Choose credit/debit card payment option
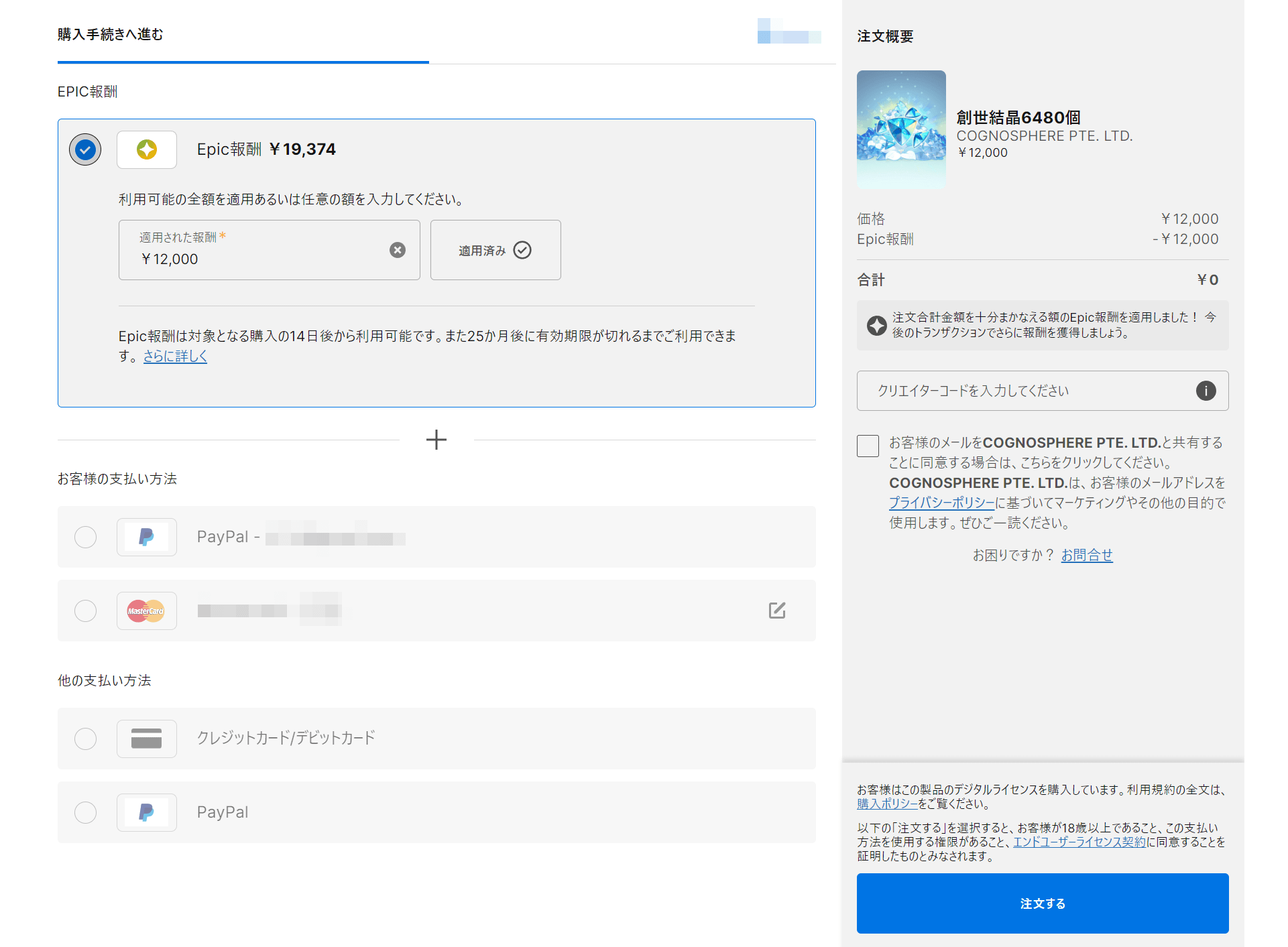 click(x=85, y=739)
